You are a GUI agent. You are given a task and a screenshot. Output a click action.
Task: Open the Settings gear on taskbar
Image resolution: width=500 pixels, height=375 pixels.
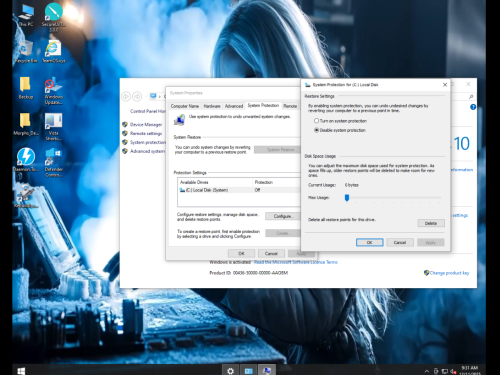pyautogui.click(x=230, y=371)
